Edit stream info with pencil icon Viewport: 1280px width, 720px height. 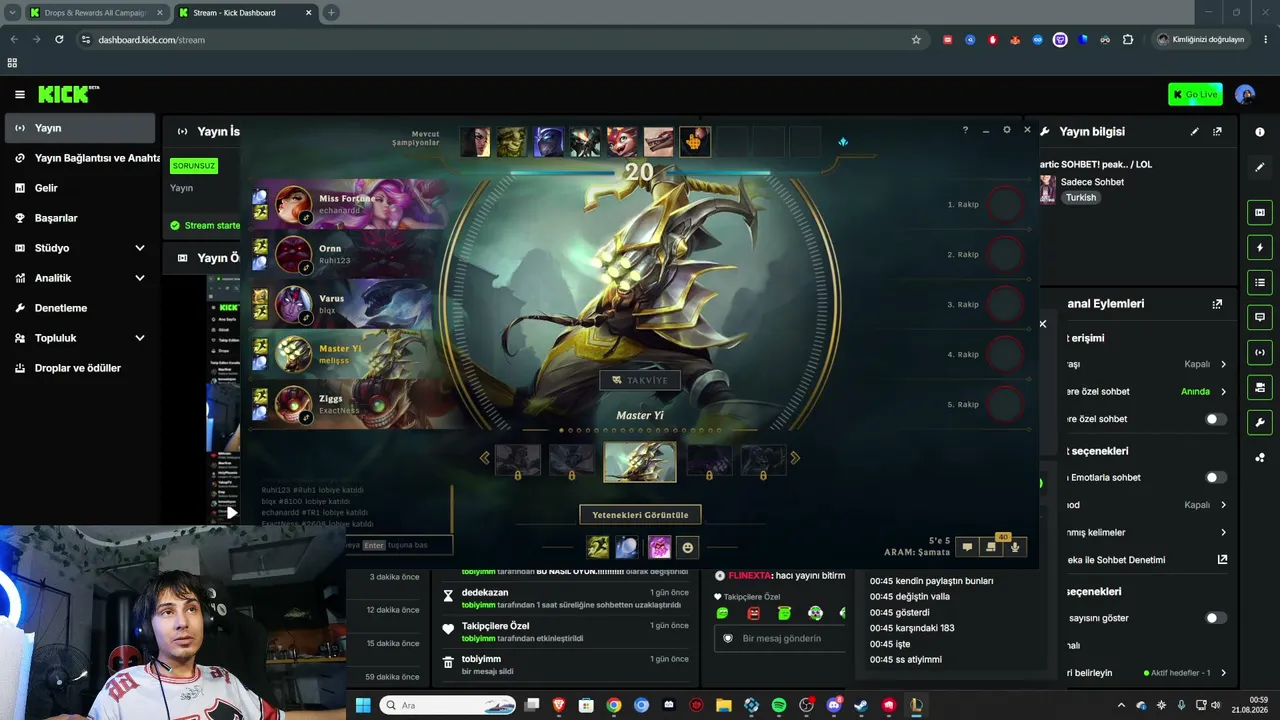coord(1194,131)
